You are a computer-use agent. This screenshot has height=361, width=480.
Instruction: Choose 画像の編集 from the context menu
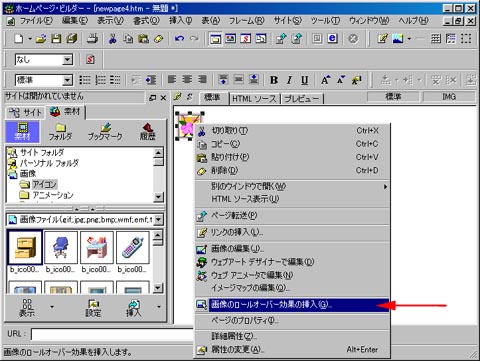[x=292, y=249]
